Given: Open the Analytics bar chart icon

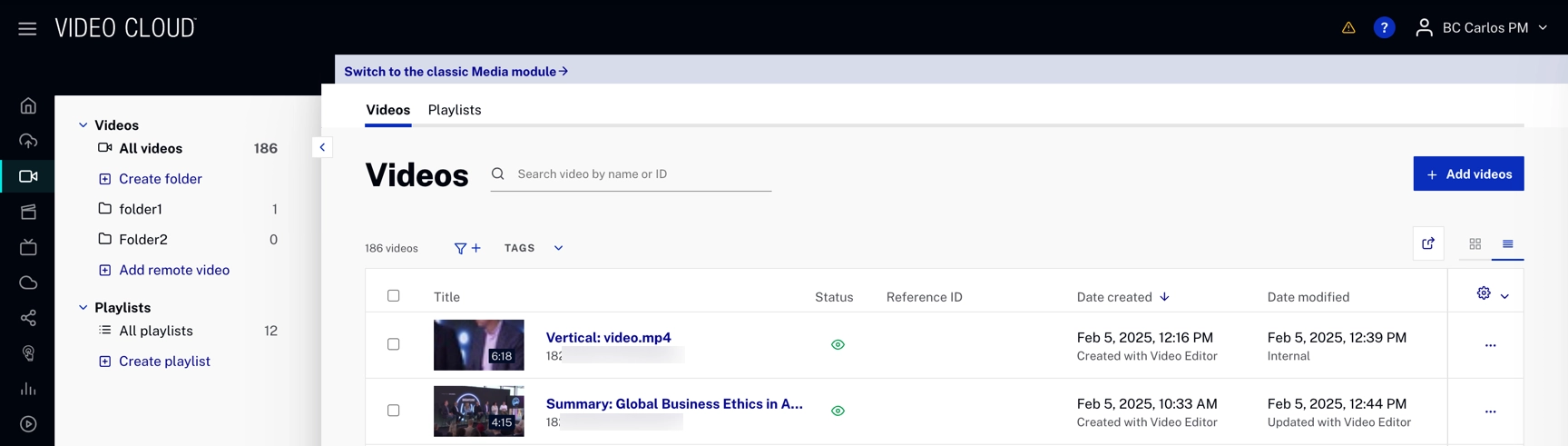Looking at the screenshot, I should pos(28,389).
